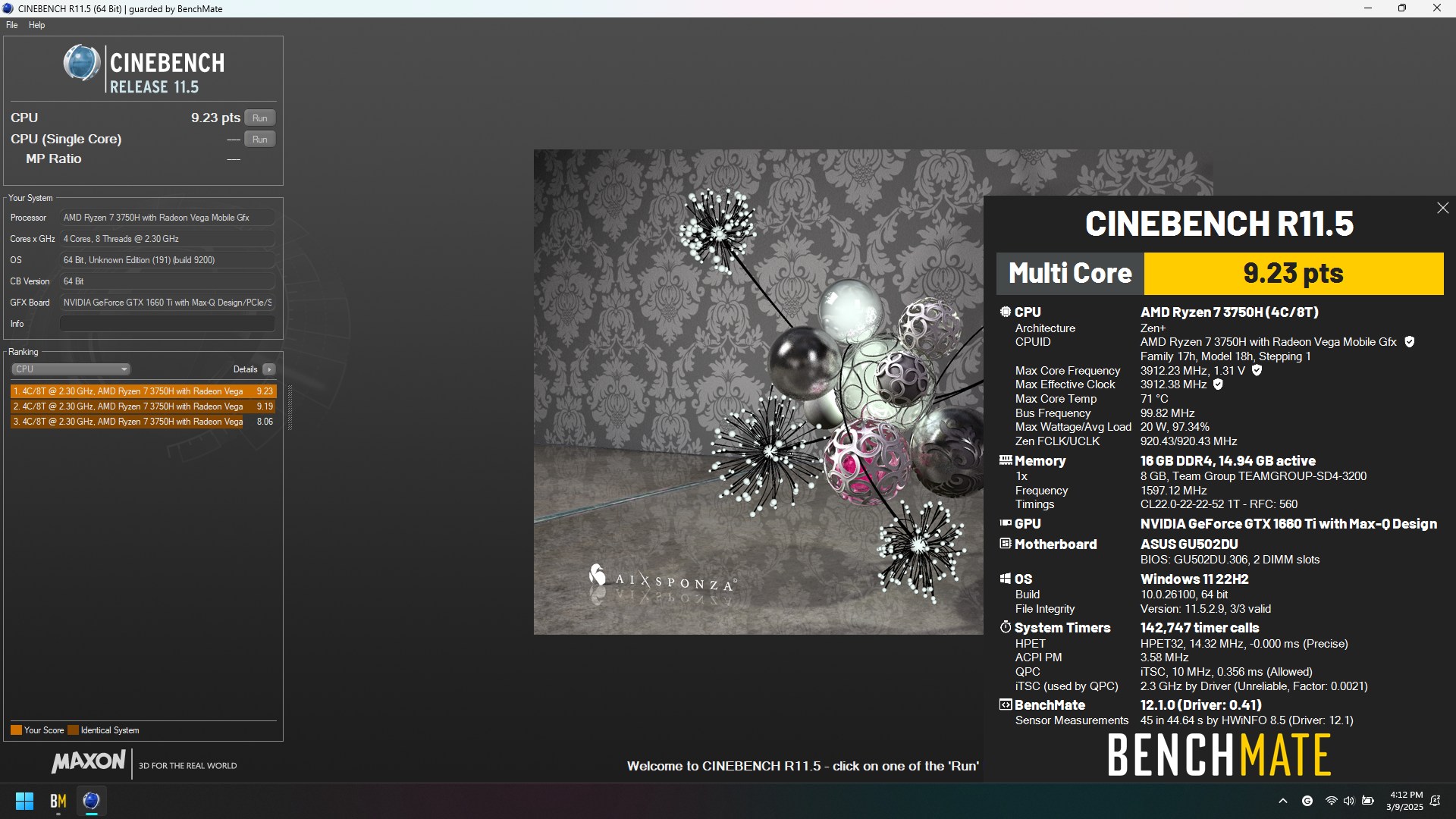Image resolution: width=1456 pixels, height=819 pixels.
Task: Click the rendered Cinebench scene image
Action: coord(758,392)
